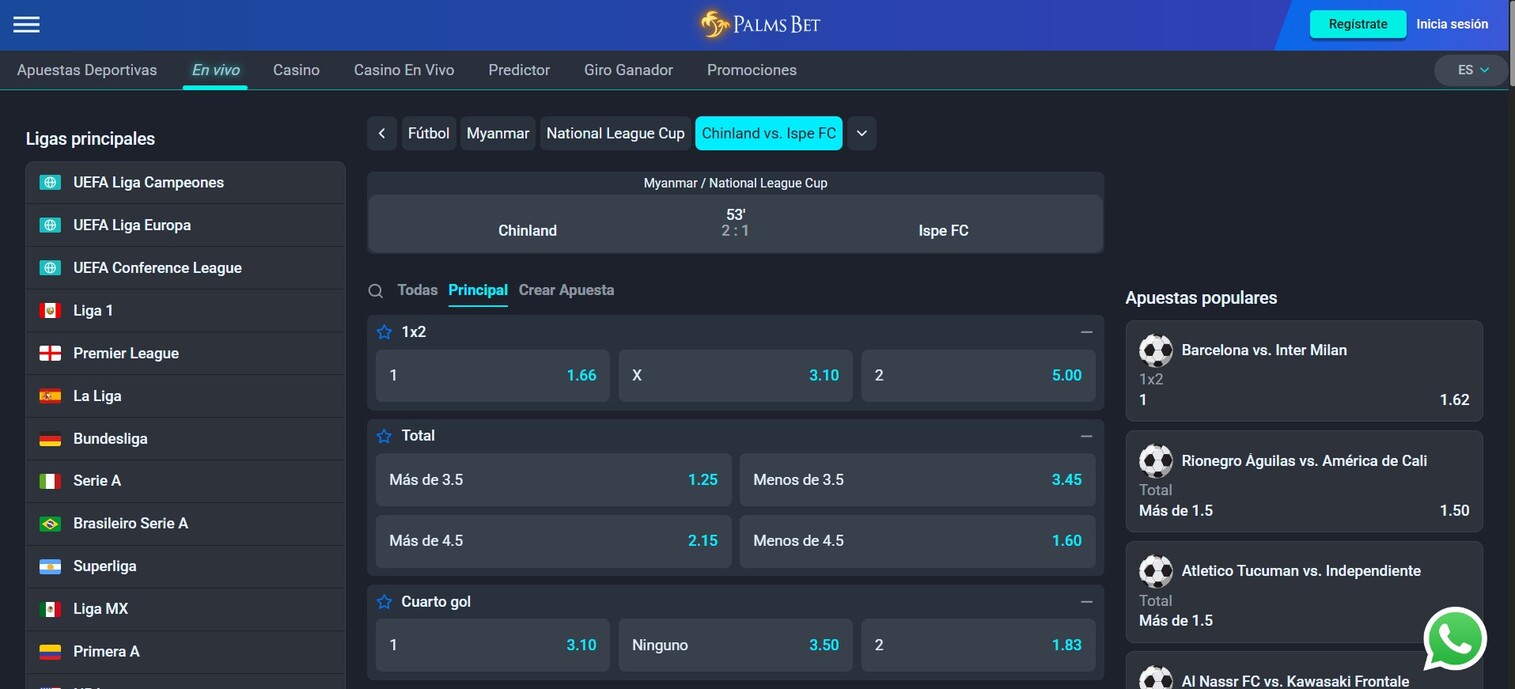Pick team 2 at 1.83 for Cuarto gol
1515x689 pixels.
[x=978, y=646]
